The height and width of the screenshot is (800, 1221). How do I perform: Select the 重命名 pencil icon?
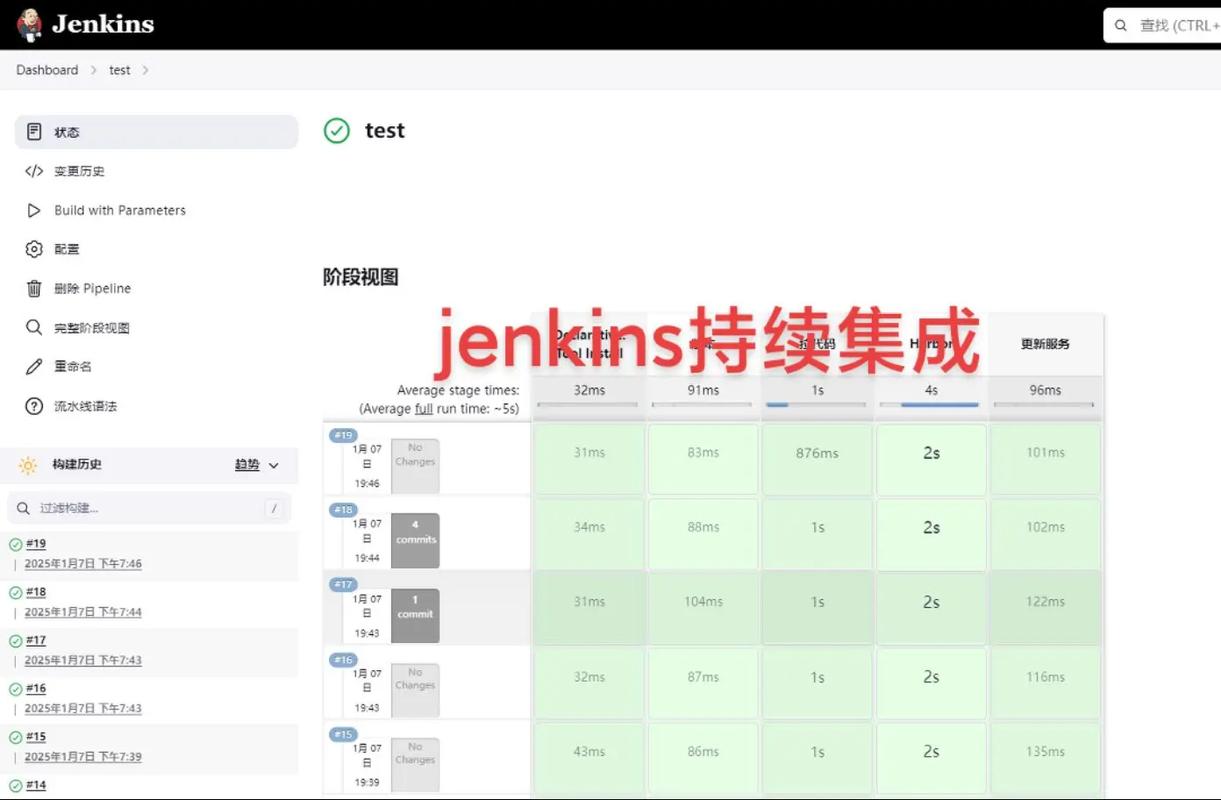32,366
